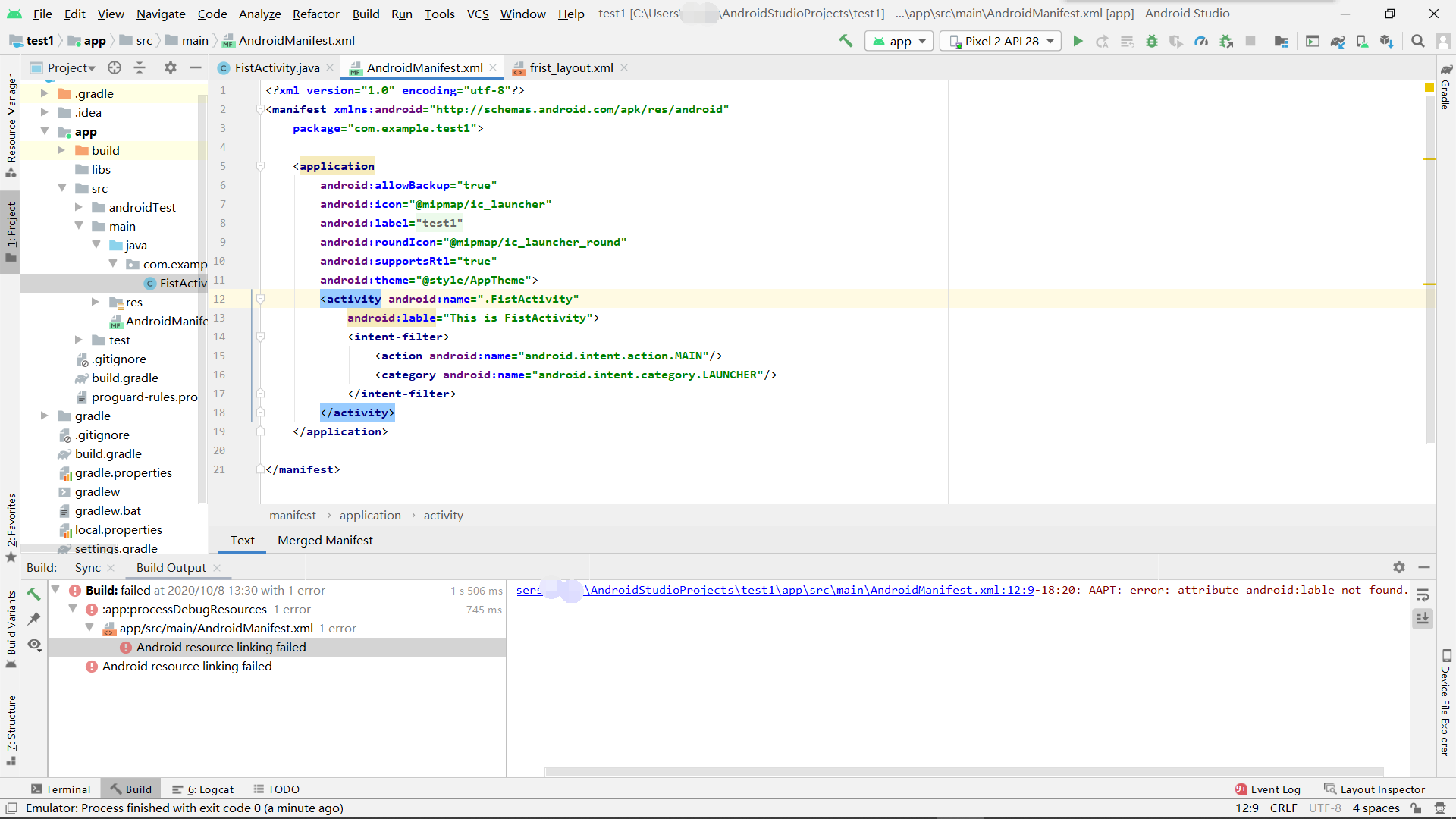The width and height of the screenshot is (1456, 819).
Task: Click the yellow warning marker in editor stripe
Action: tap(1429, 88)
